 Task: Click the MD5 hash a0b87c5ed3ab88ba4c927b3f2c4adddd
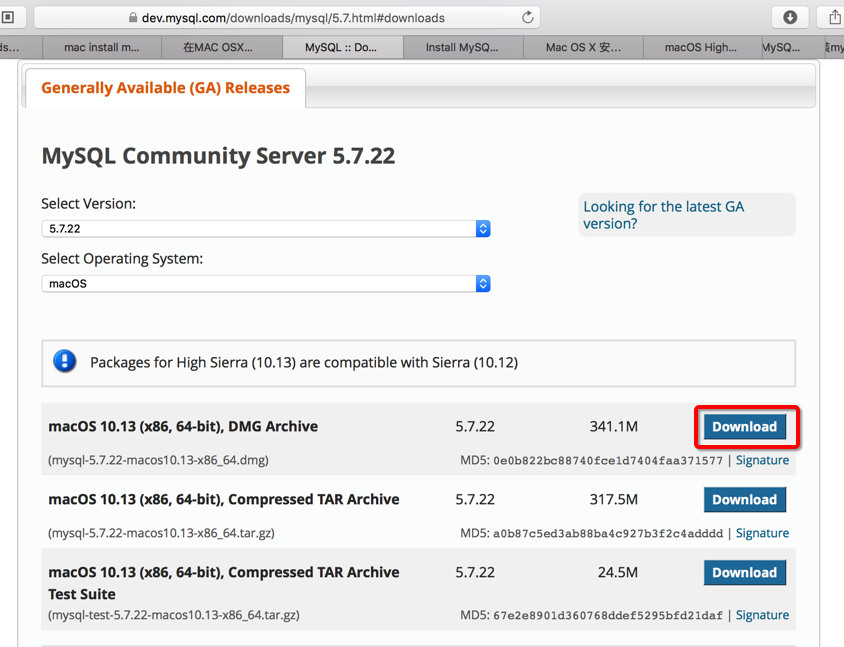[x=608, y=533]
